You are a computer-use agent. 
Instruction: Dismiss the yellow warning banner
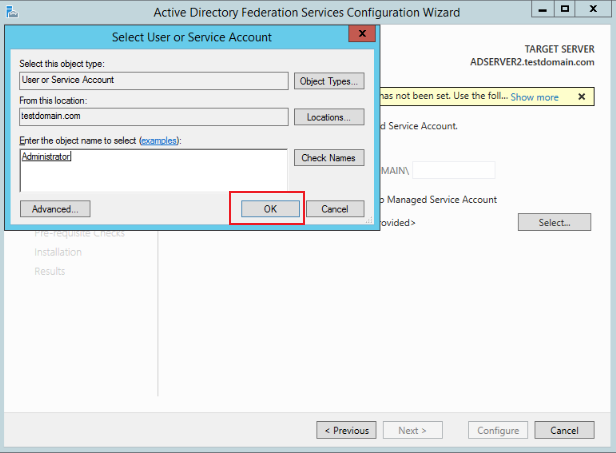pos(582,97)
